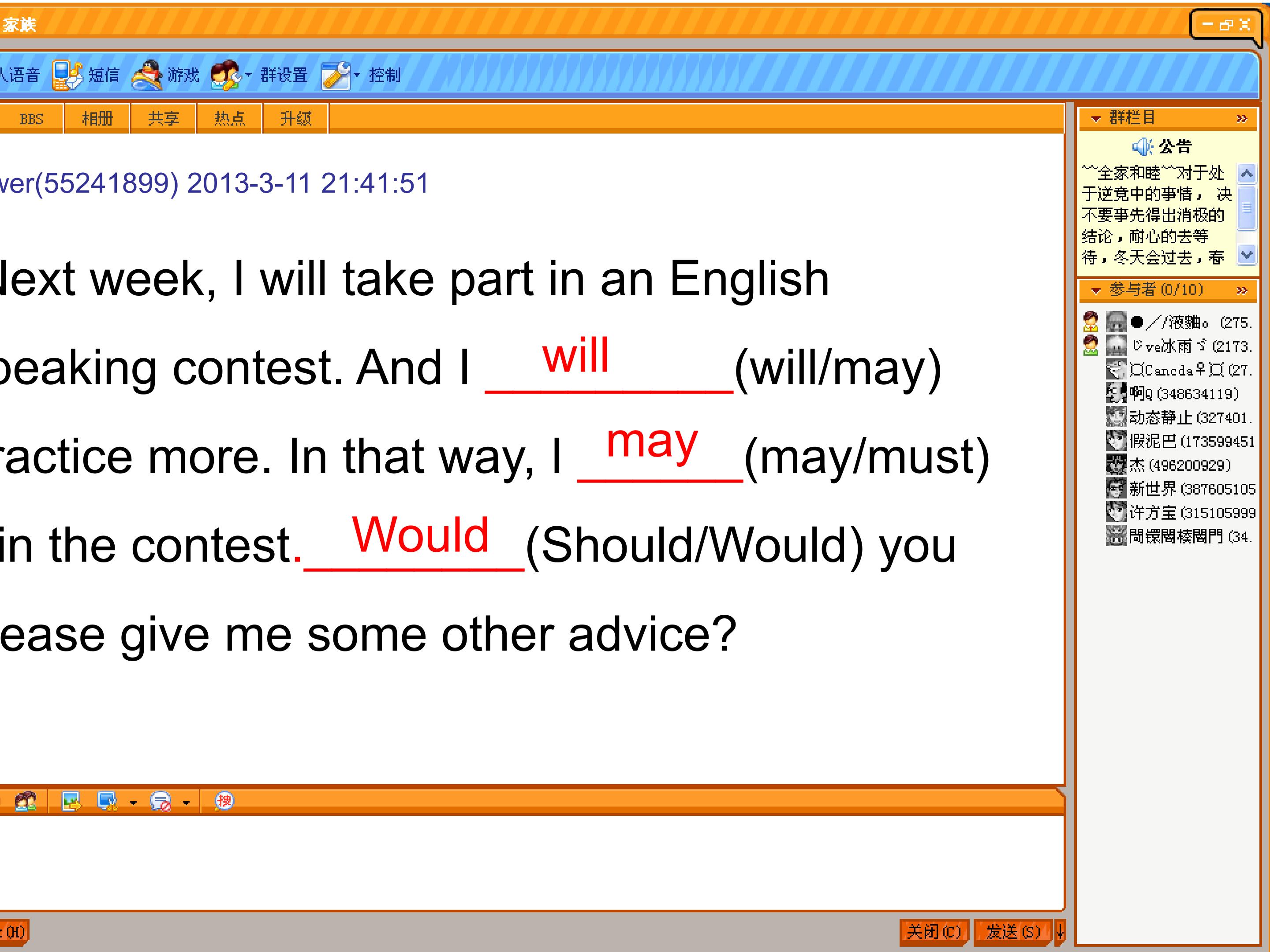Image resolution: width=1270 pixels, height=952 pixels.
Task: Click the announcement scrollbar thumb
Action: [1247, 208]
